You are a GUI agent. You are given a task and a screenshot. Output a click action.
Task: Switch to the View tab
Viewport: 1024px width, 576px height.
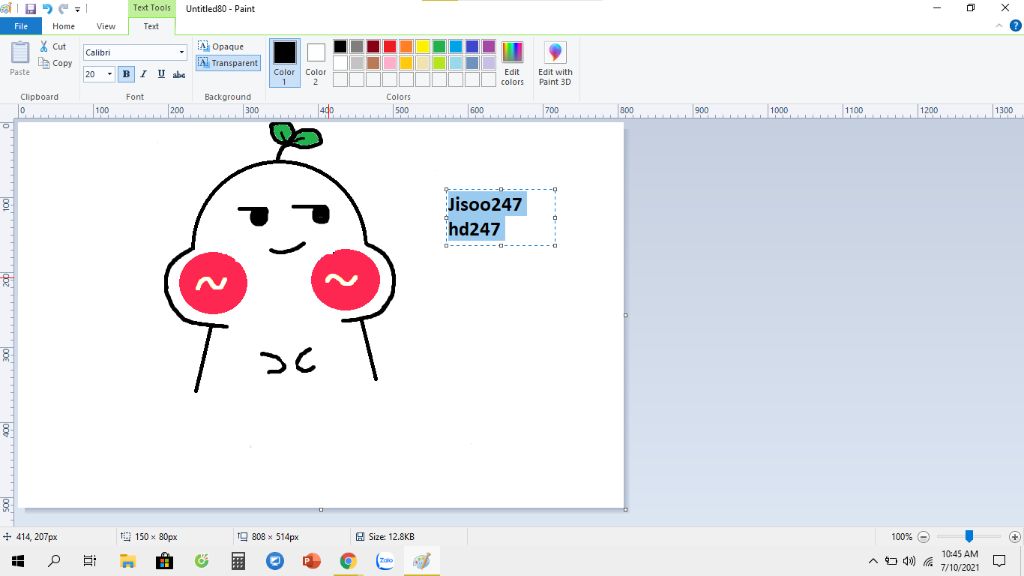click(x=106, y=26)
